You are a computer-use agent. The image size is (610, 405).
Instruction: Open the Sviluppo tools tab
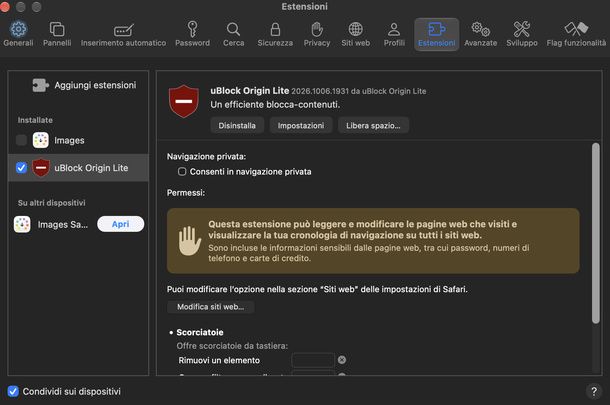click(522, 34)
